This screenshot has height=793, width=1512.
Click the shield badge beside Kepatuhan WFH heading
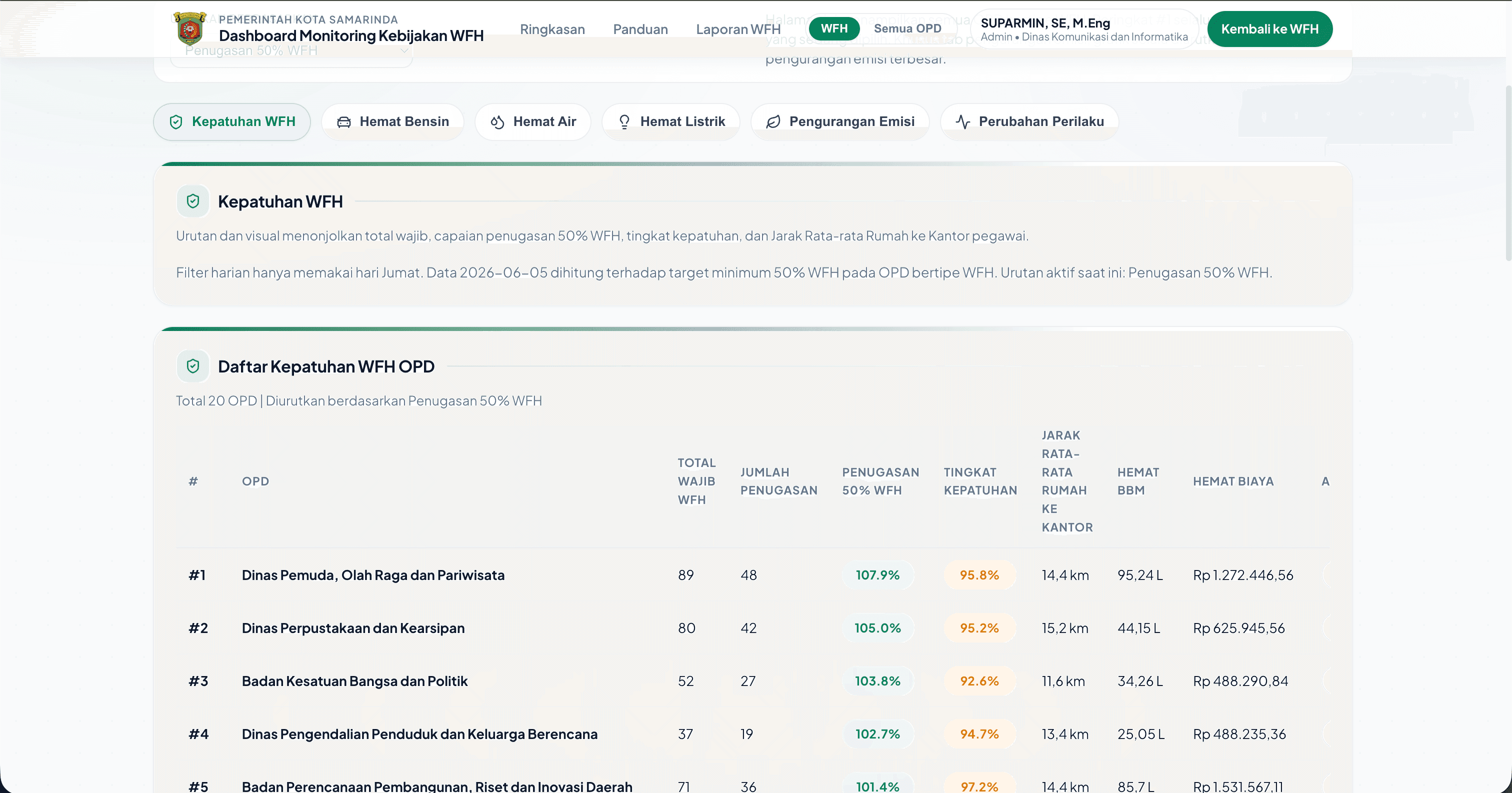[x=193, y=201]
